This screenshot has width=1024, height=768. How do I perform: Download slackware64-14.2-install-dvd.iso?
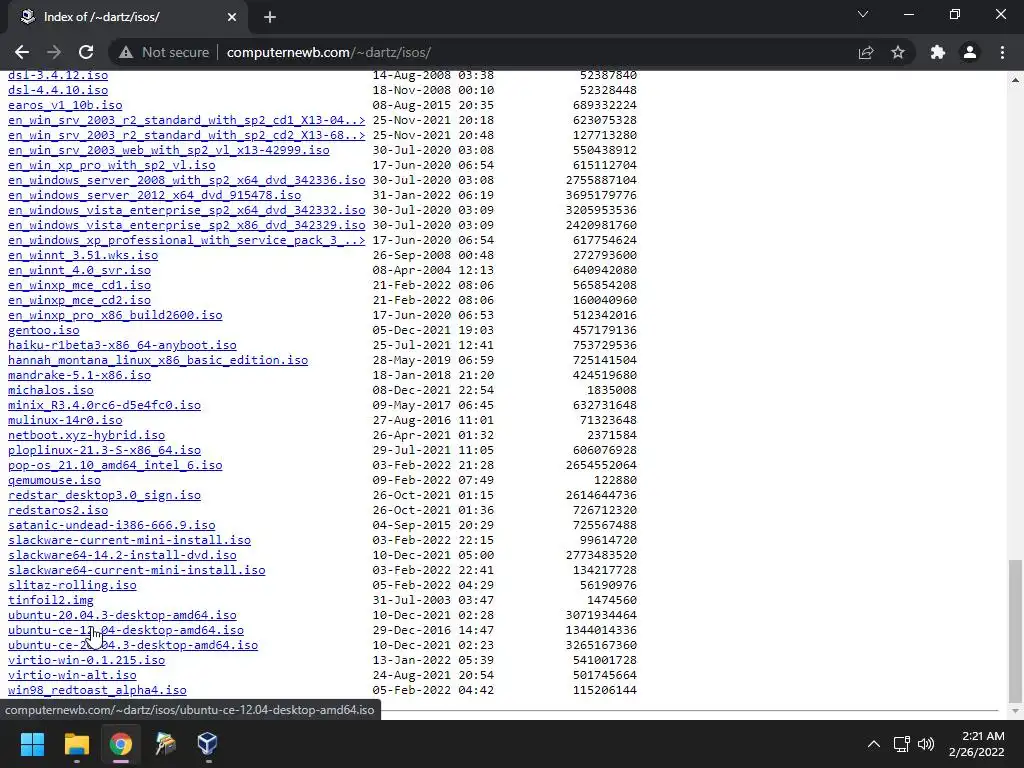pos(122,556)
